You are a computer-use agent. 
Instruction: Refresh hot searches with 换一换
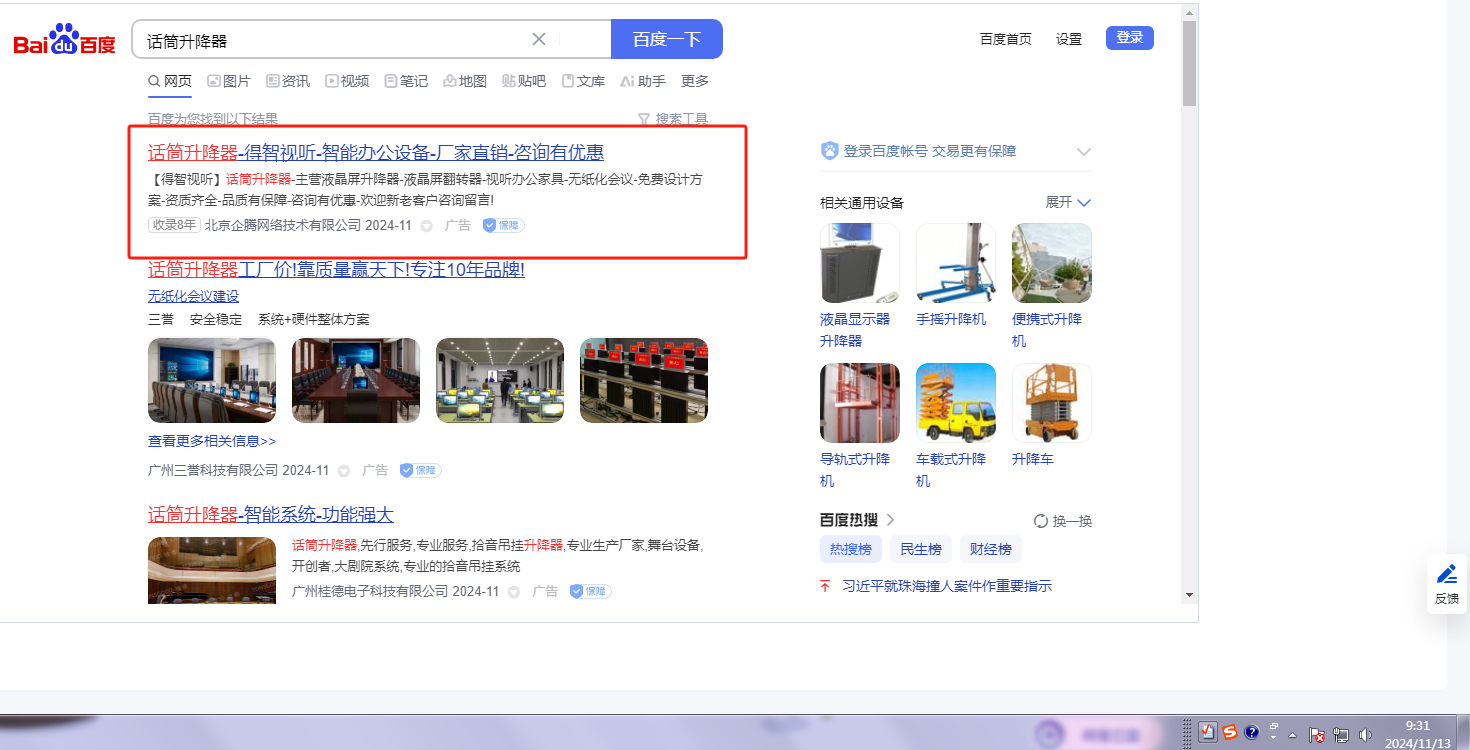pos(1063,521)
